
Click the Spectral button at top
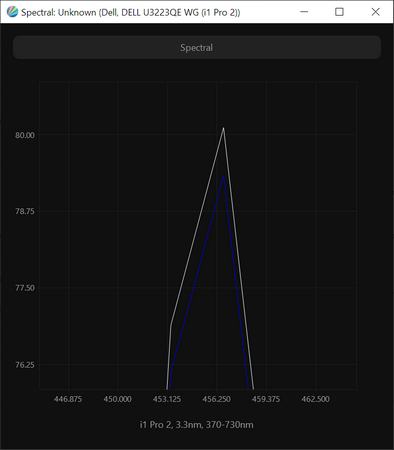[197, 47]
